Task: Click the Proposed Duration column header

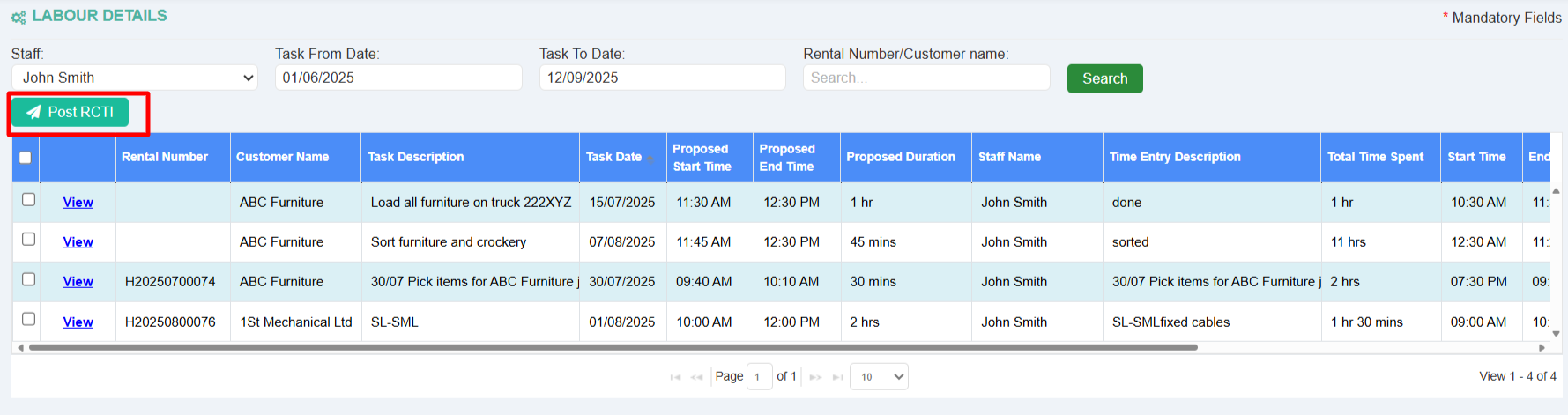Action: point(900,157)
